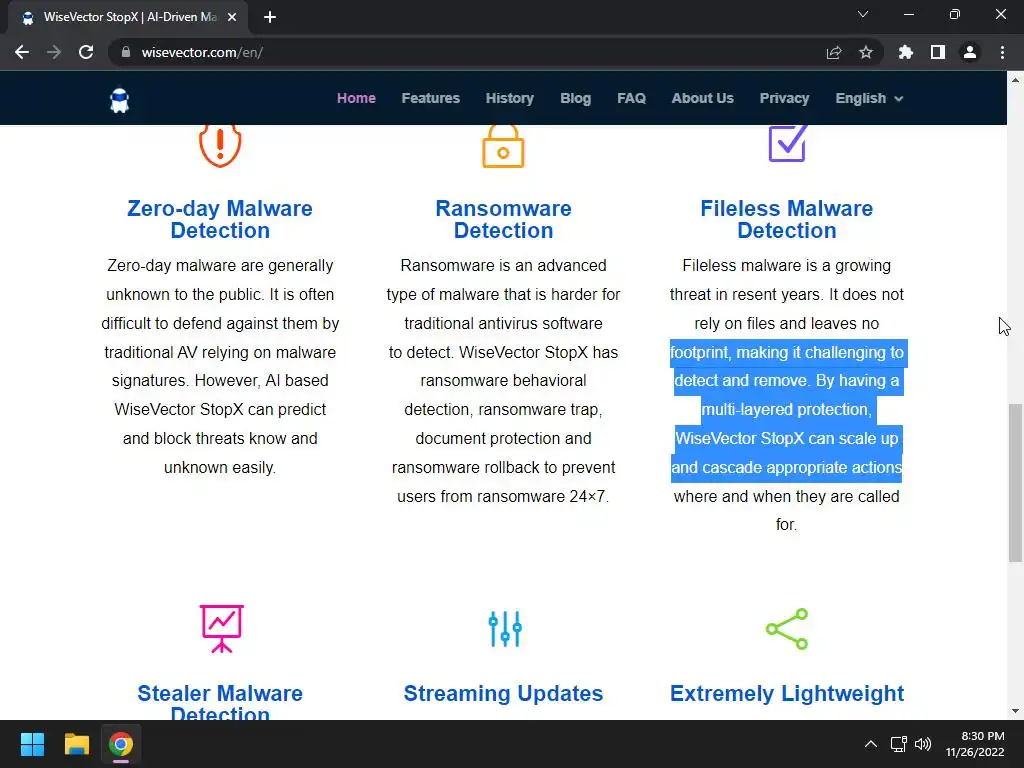Open the FAQ page
Image resolution: width=1024 pixels, height=768 pixels.
tap(631, 98)
